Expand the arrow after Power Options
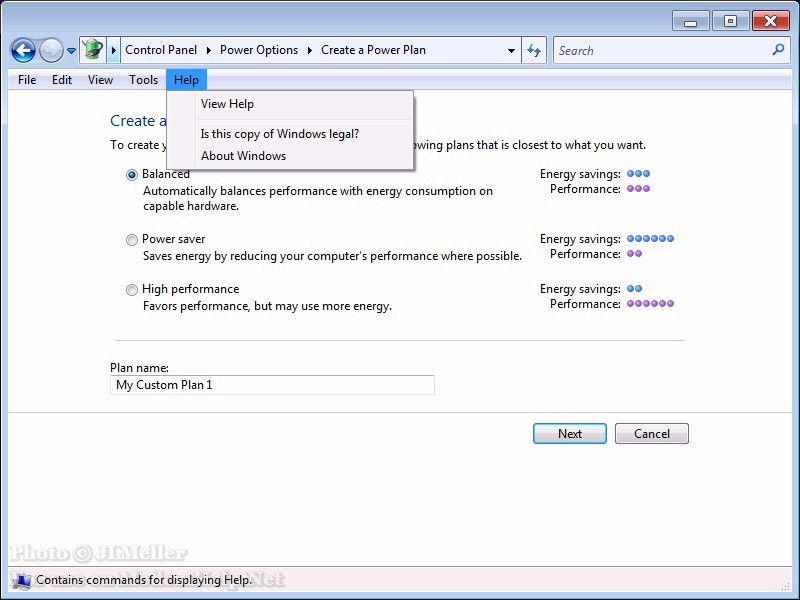Screen dimensions: 800x600 [x=310, y=50]
